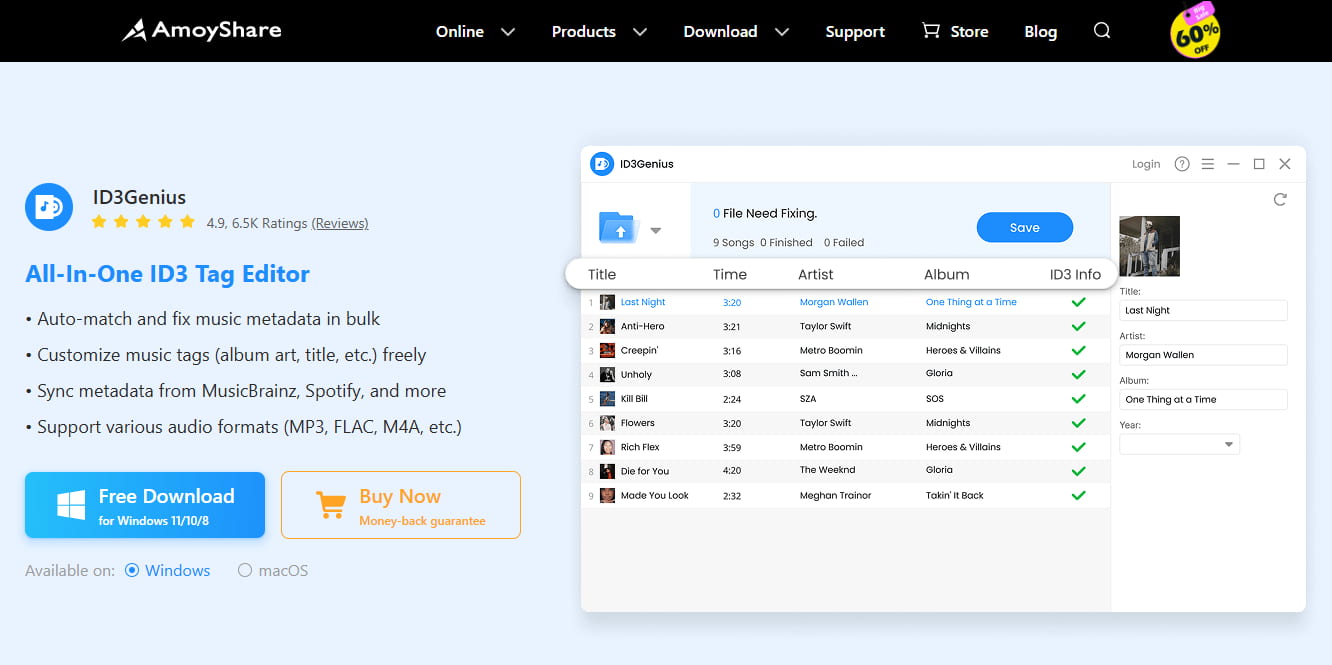This screenshot has height=665, width=1332.
Task: Click the green check for Made You Look
Action: (1078, 495)
